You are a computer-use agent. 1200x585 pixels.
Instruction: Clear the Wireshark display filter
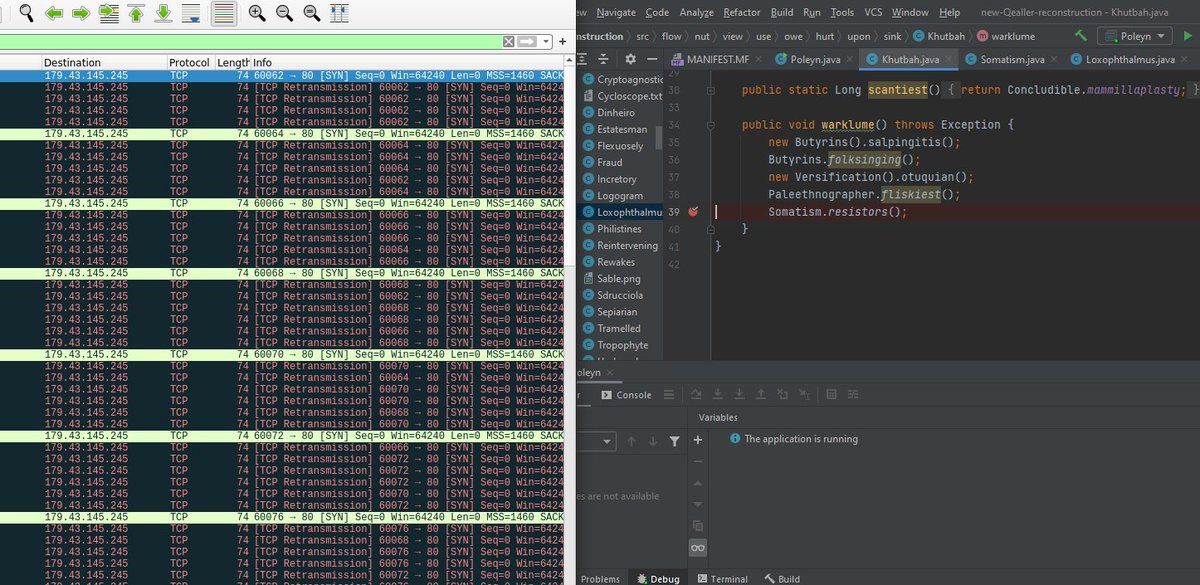[508, 41]
